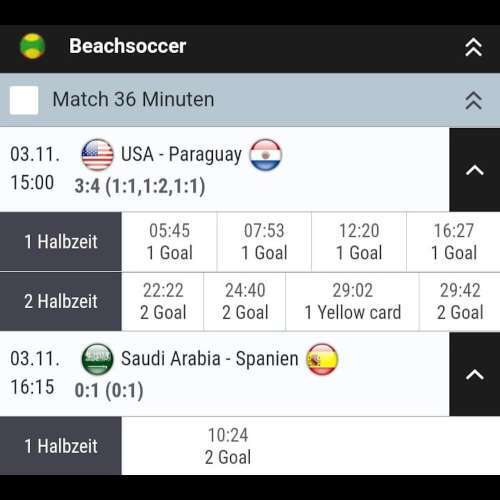The width and height of the screenshot is (500, 500).
Task: Collapse the USA - Paraguay match details
Action: click(x=475, y=170)
